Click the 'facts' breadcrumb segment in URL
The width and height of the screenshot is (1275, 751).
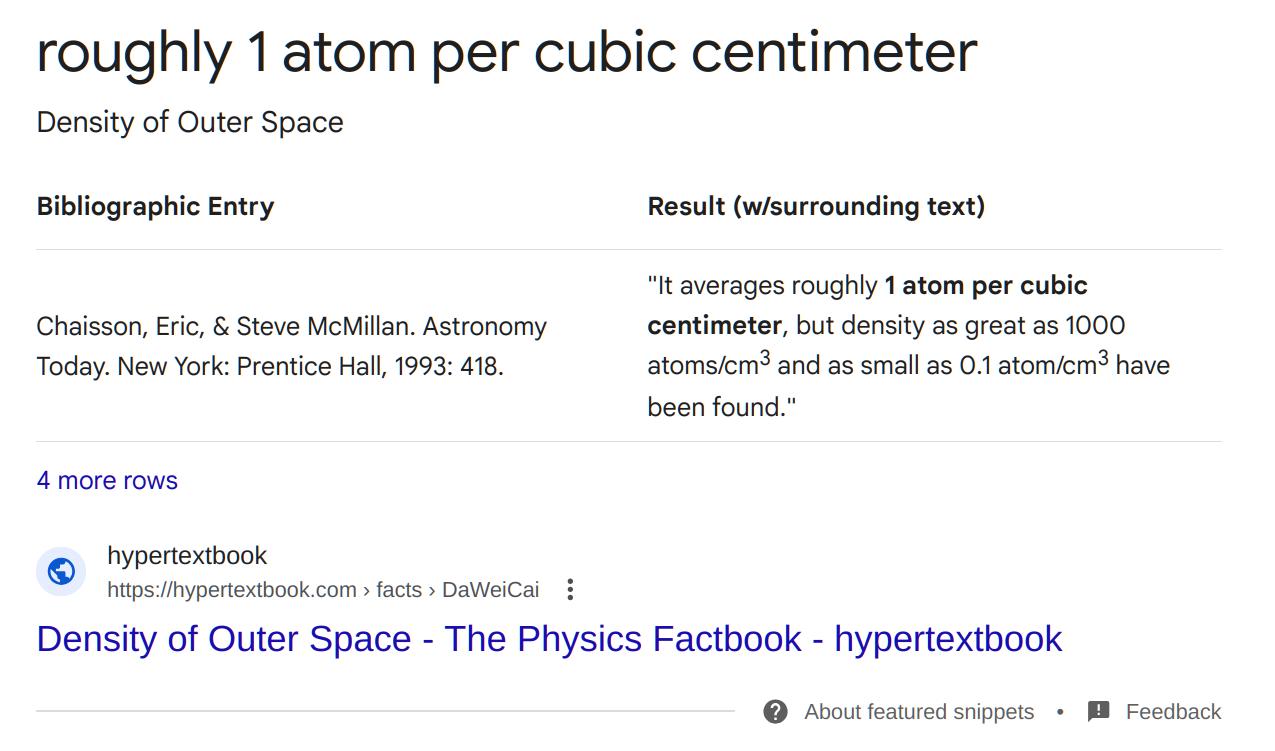click(x=398, y=590)
